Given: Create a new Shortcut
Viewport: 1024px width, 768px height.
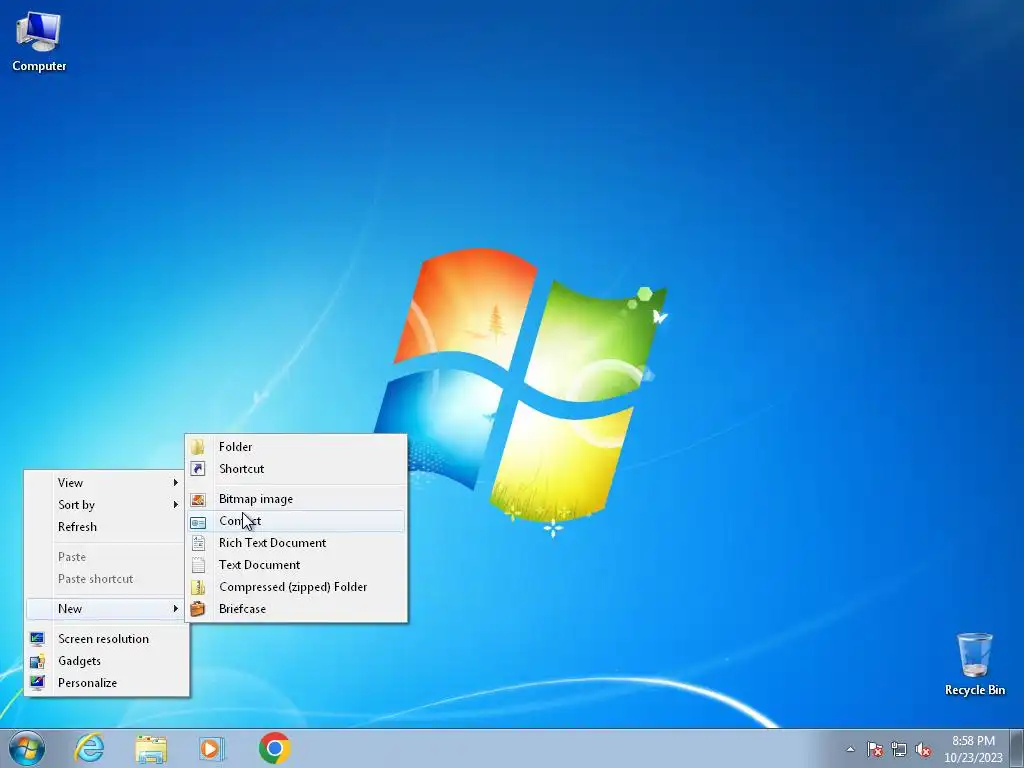Looking at the screenshot, I should [x=296, y=469].
